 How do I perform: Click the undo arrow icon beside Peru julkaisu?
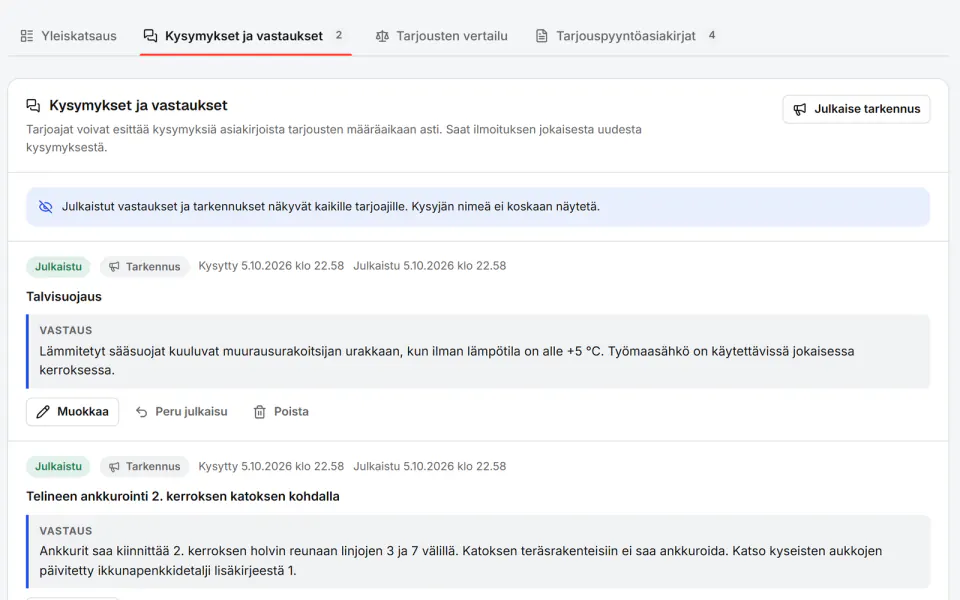click(x=141, y=412)
